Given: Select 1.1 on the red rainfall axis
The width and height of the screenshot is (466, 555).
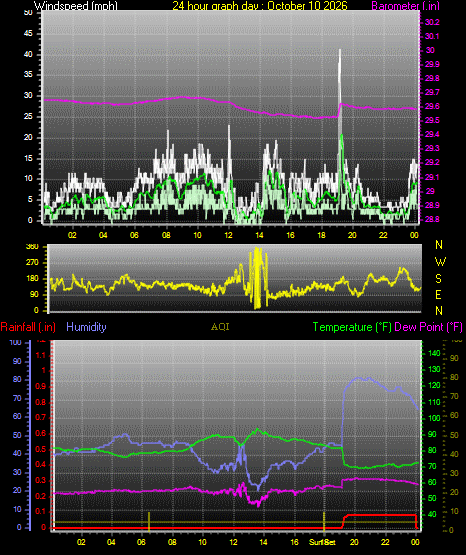Looking at the screenshot, I should [41, 355].
